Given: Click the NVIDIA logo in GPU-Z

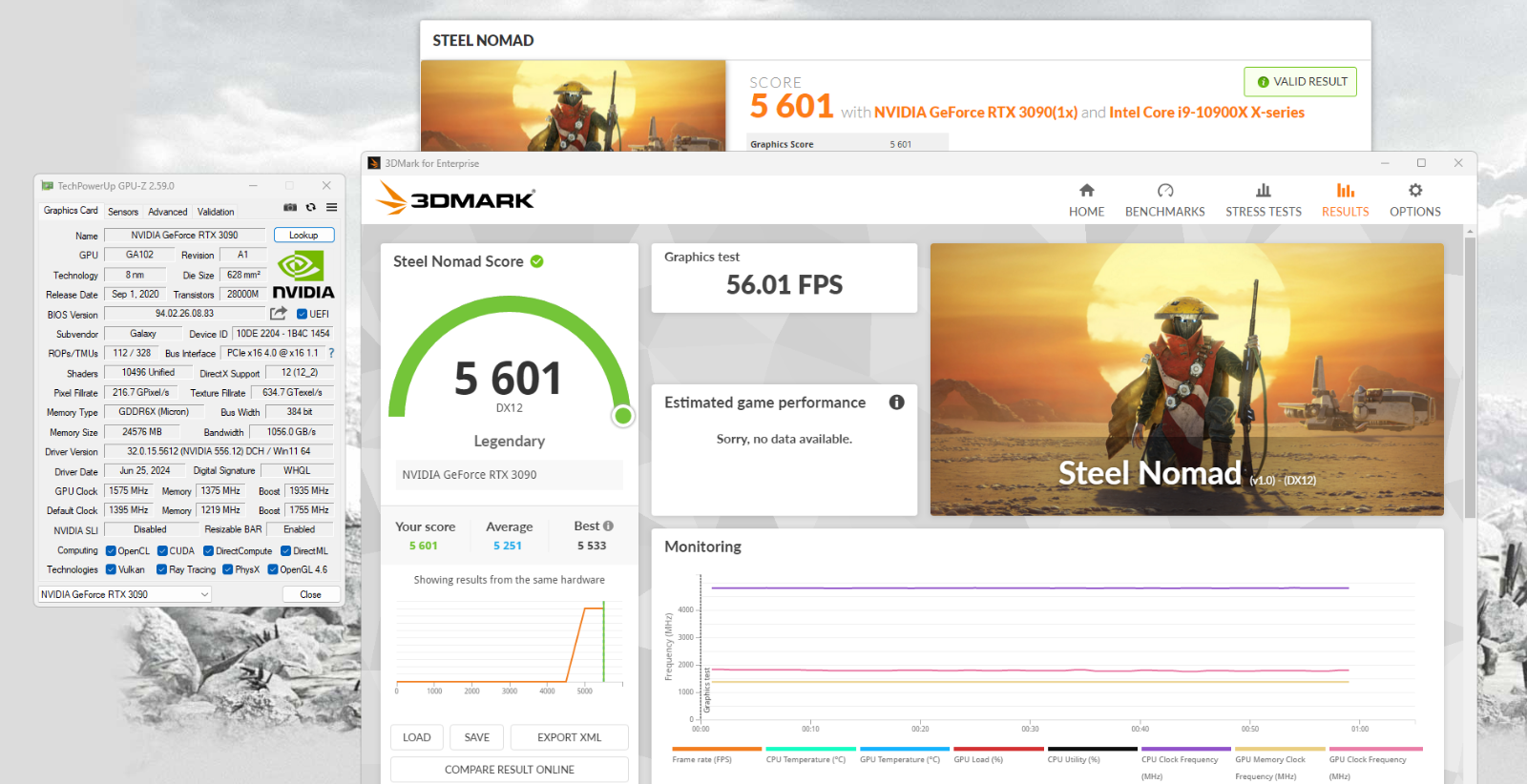Looking at the screenshot, I should click(303, 275).
